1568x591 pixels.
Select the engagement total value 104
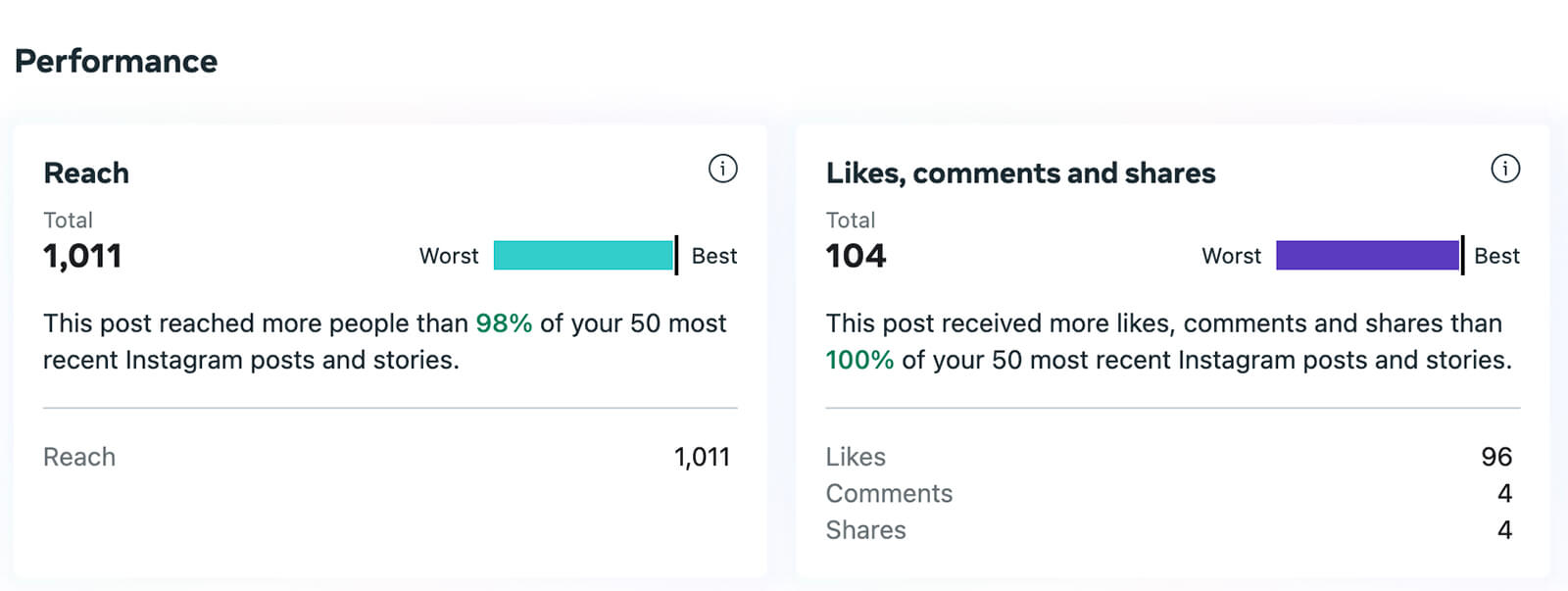856,256
